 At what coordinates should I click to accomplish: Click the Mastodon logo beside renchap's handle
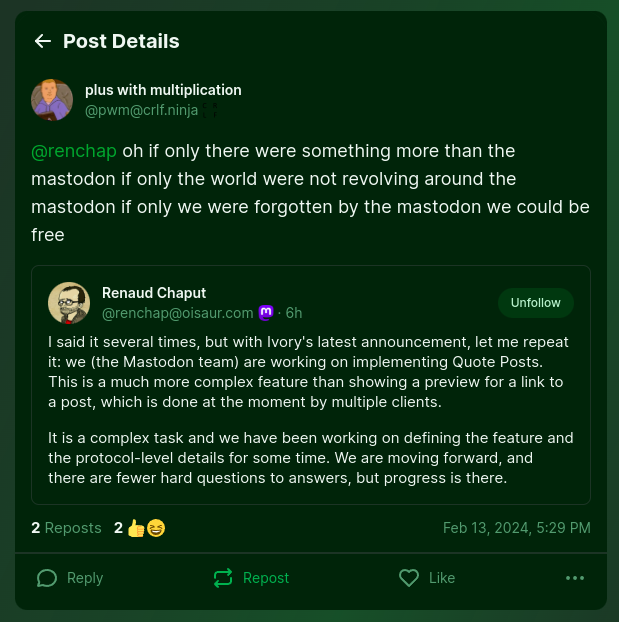tap(266, 313)
